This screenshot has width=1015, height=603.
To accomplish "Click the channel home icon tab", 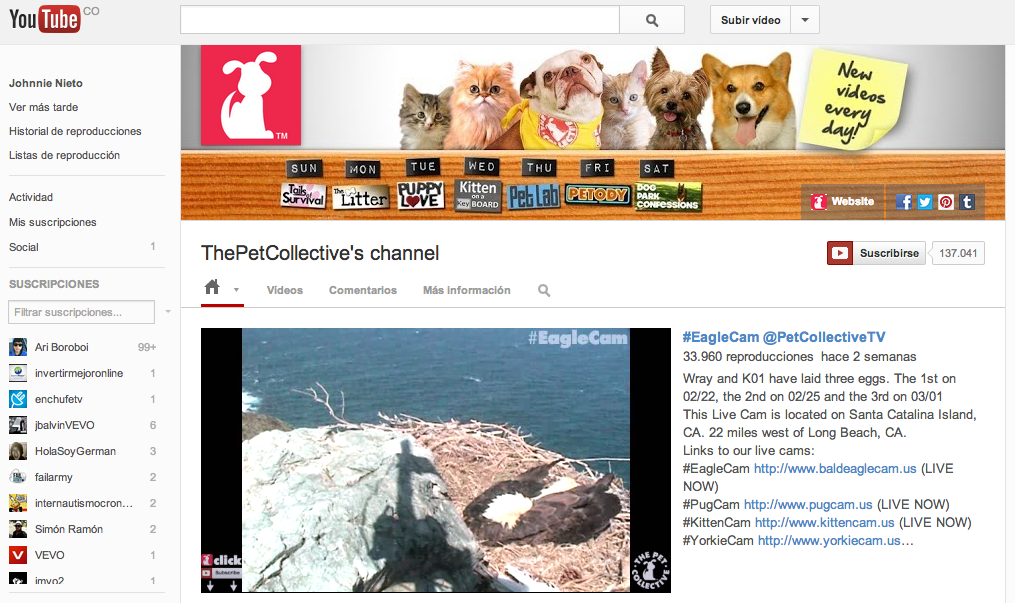I will coord(212,289).
